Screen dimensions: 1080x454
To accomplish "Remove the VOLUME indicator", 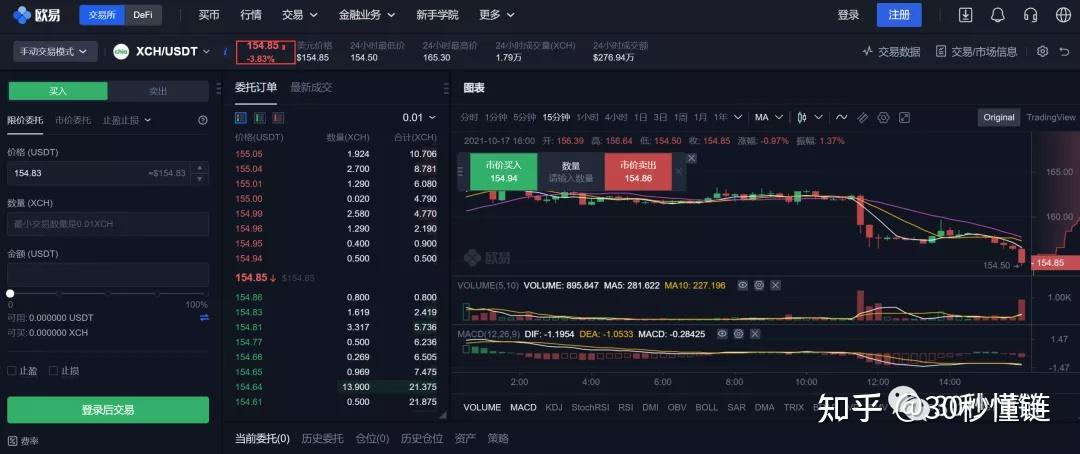I will [x=776, y=285].
